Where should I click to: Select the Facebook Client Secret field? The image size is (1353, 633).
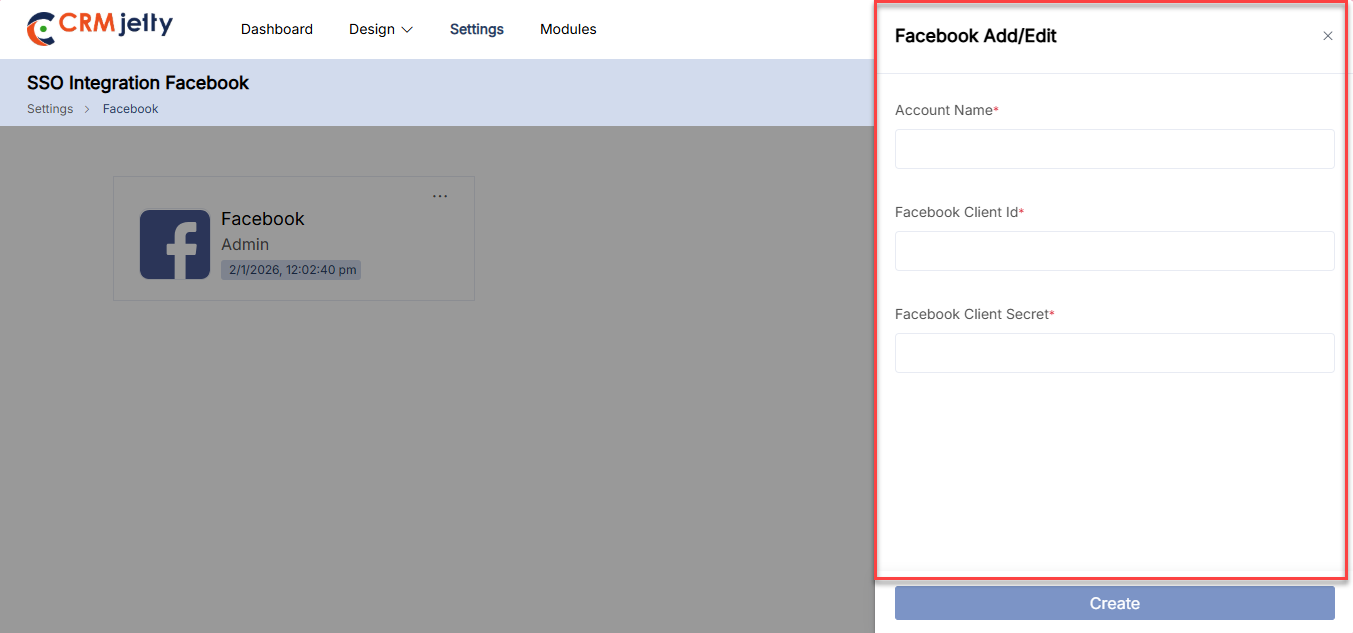click(x=1114, y=353)
